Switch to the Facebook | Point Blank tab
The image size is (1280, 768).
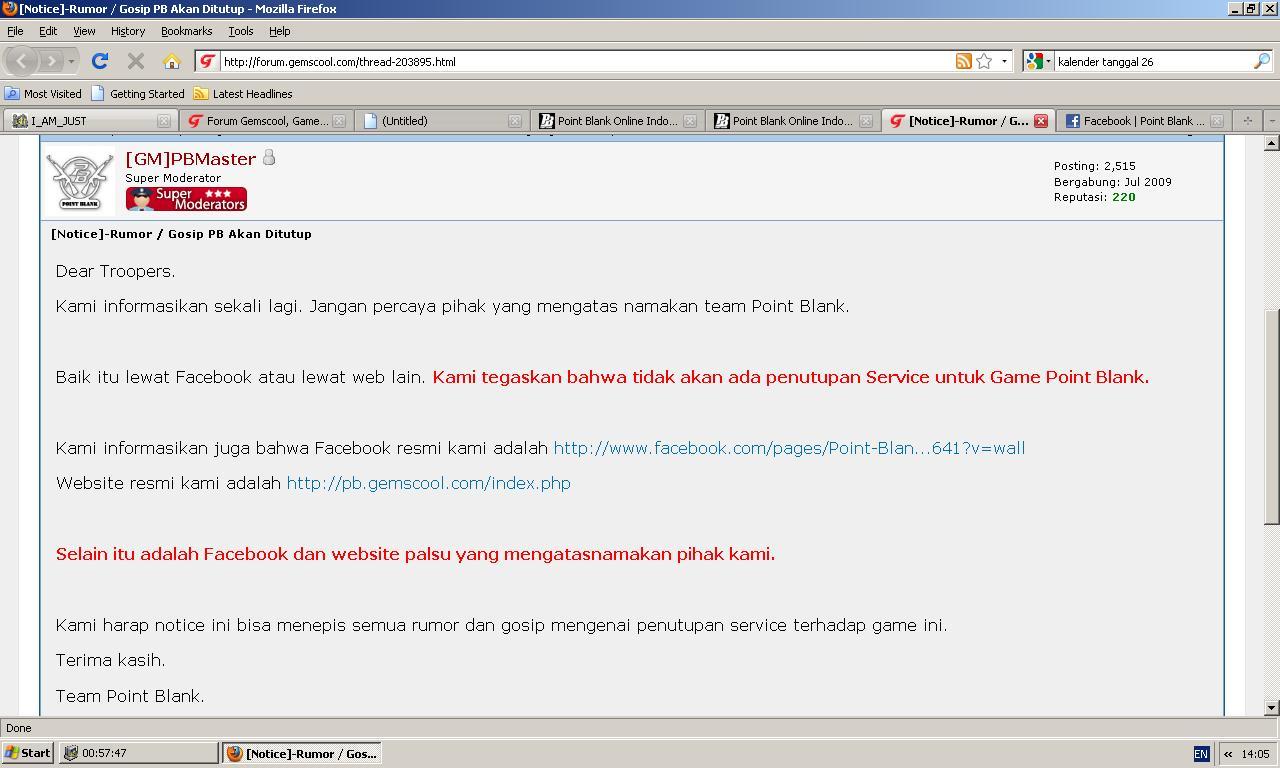coord(1143,120)
